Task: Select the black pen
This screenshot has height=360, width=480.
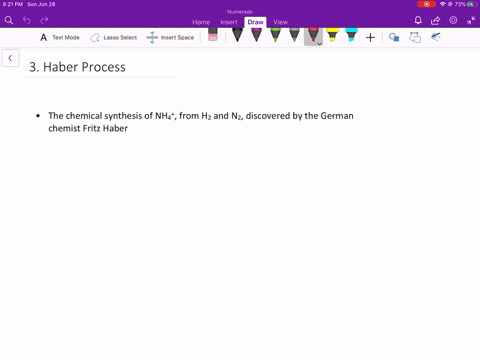Action: [237, 35]
